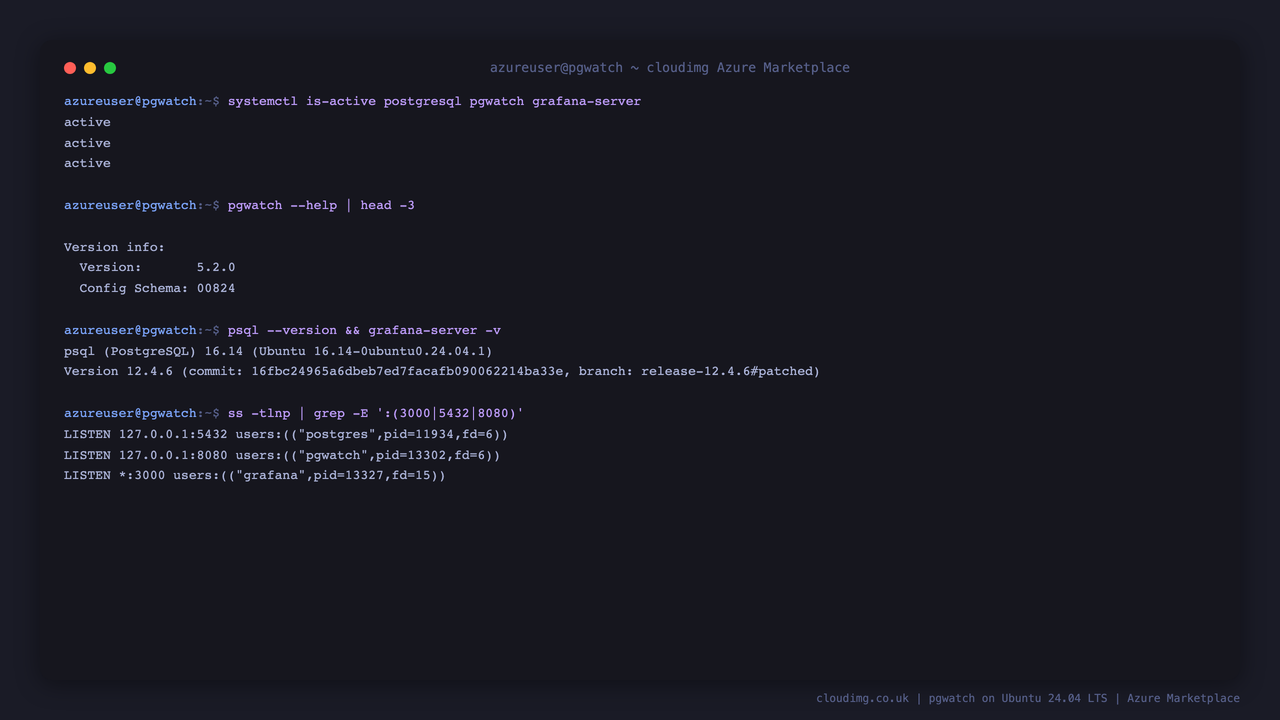Click the 'Version info:' line
1280x720 pixels.
point(114,247)
